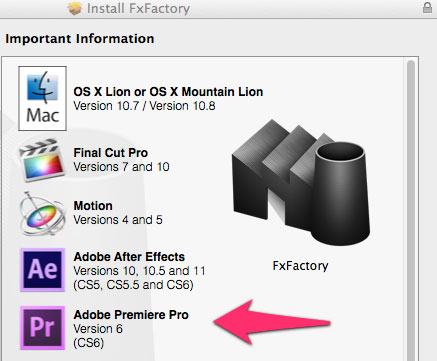Click the vertical scrollbar of information pane
Viewport: 437px width, 361px height.
click(411, 208)
